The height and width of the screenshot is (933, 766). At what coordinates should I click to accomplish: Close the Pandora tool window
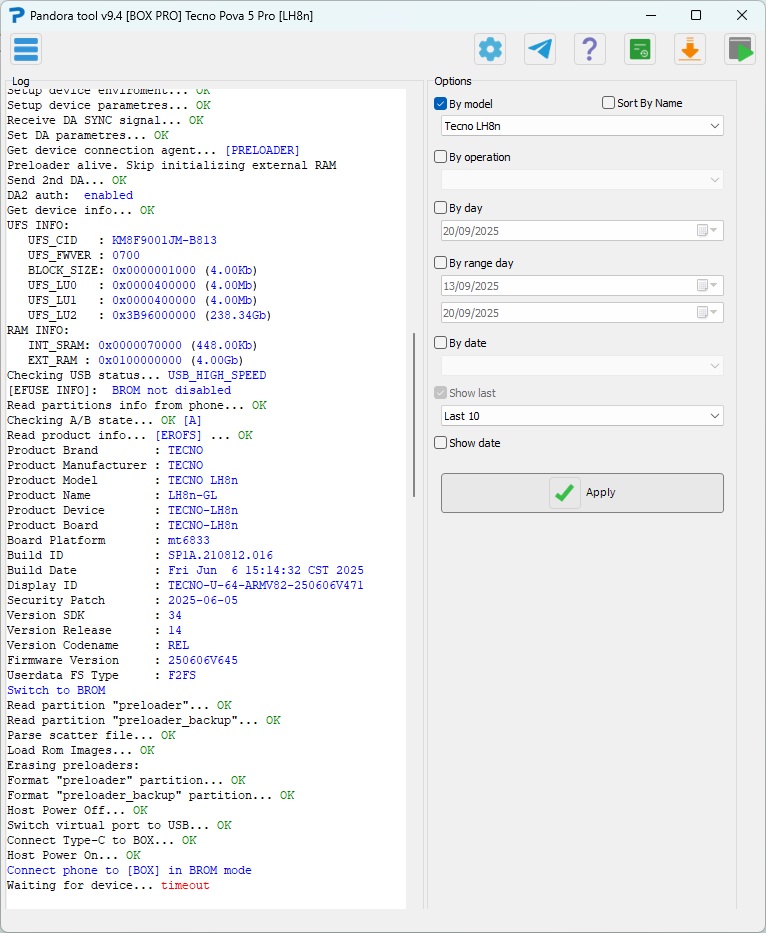[742, 15]
